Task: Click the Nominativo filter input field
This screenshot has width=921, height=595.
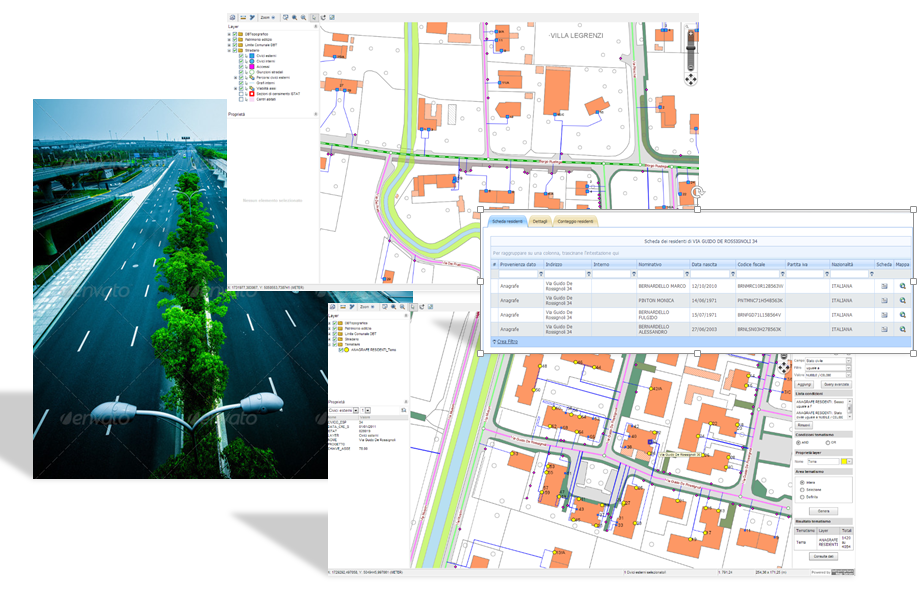Action: pyautogui.click(x=660, y=274)
